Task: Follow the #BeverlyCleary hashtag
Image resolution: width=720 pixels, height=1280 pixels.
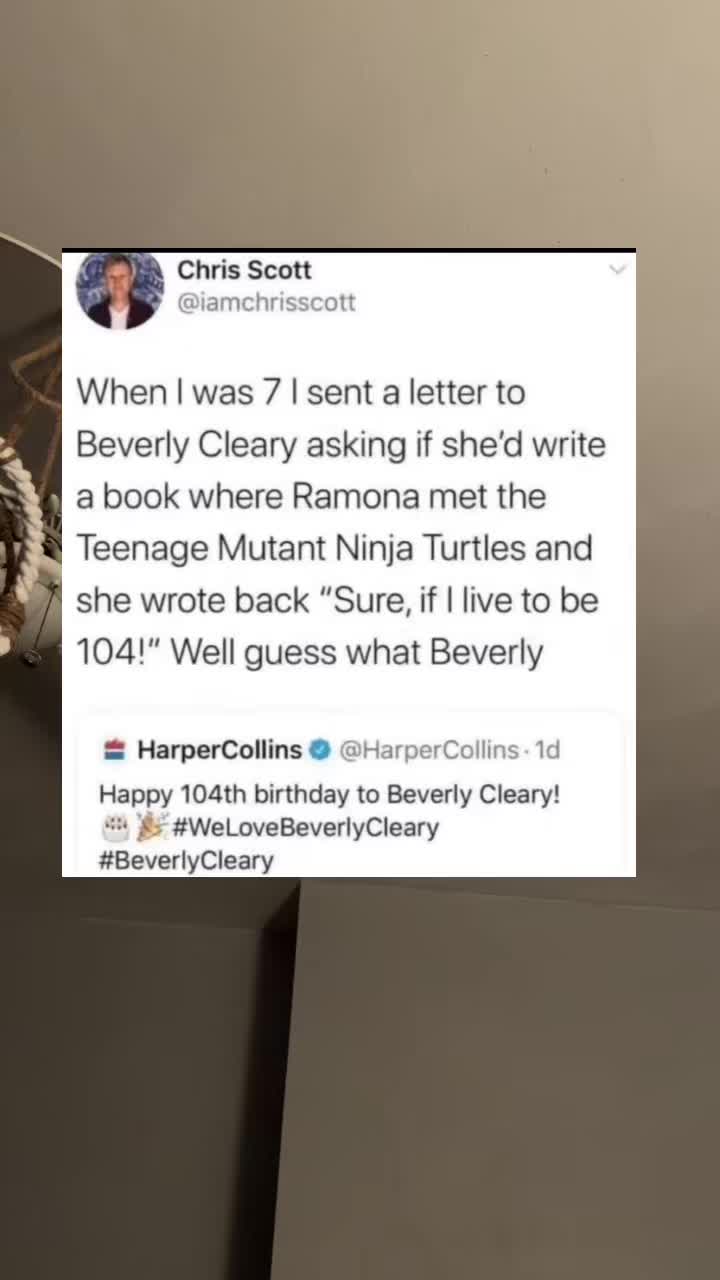Action: click(186, 861)
